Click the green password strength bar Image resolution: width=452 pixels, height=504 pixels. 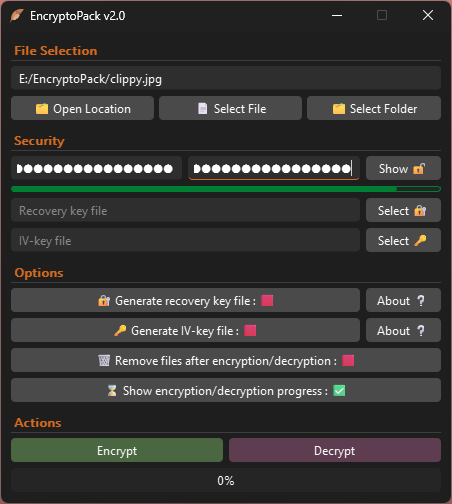[226, 189]
